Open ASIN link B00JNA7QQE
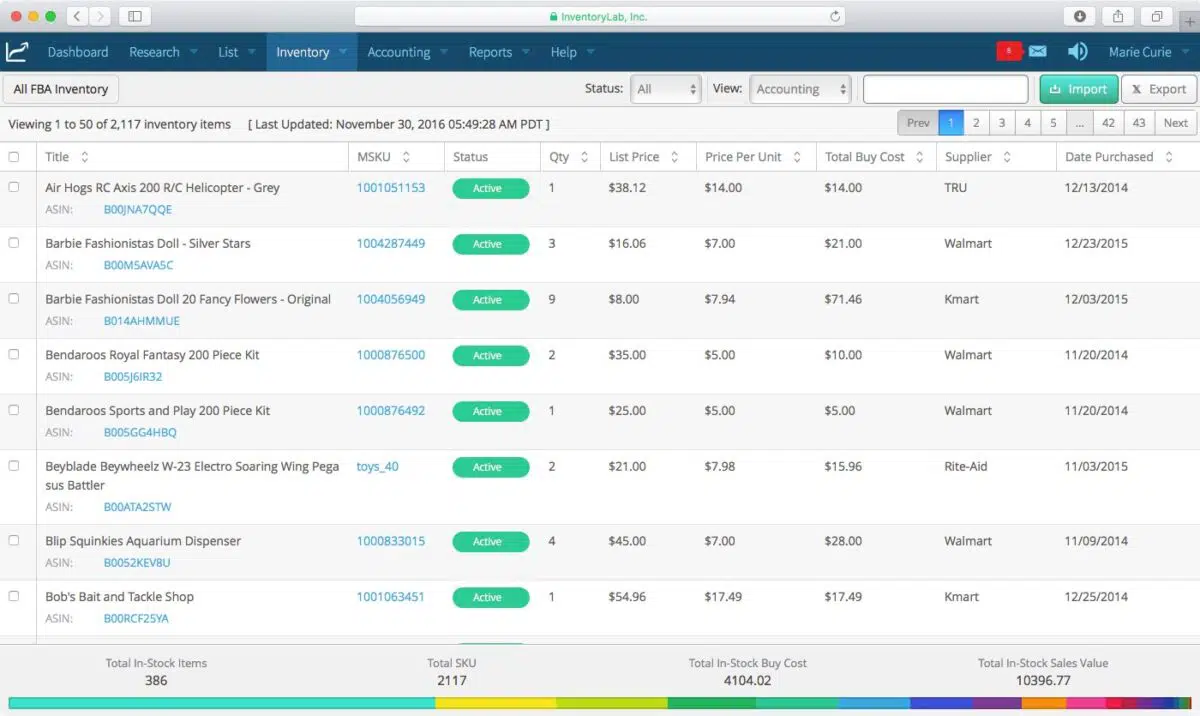Screen dimensions: 1200x716 (x=136, y=210)
